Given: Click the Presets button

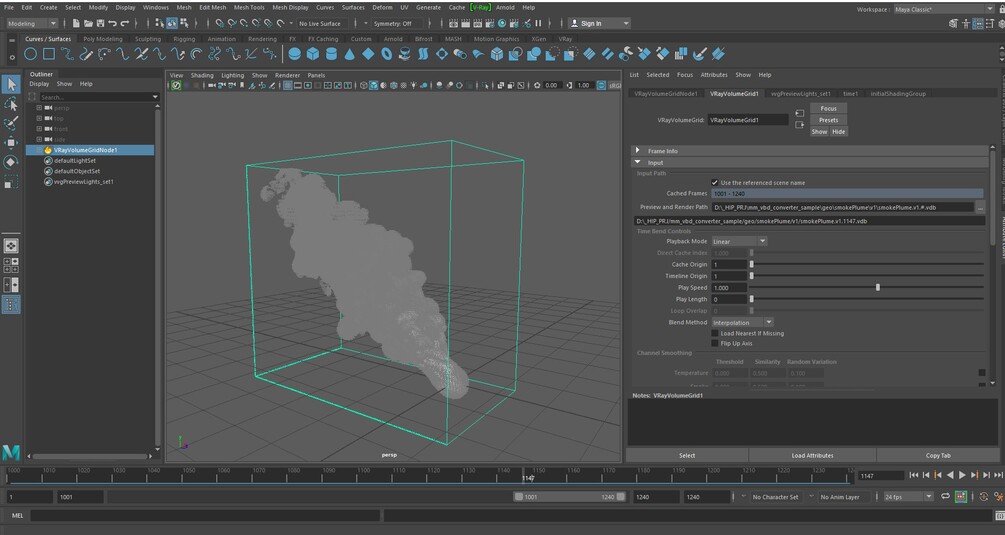Looking at the screenshot, I should [828, 120].
